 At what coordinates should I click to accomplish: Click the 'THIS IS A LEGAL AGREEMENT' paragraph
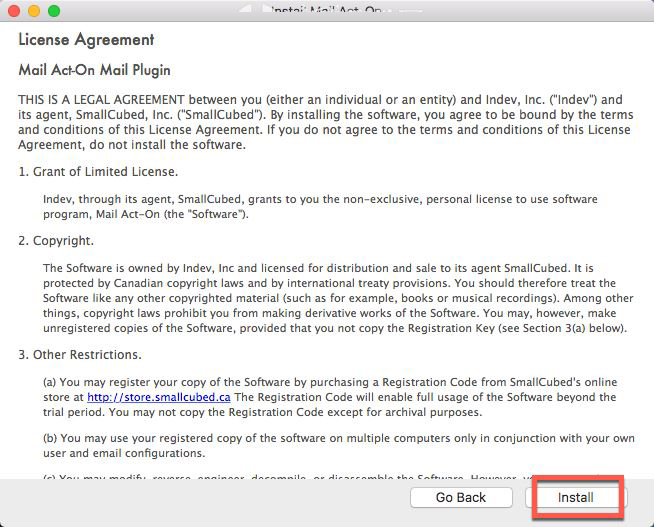click(326, 122)
